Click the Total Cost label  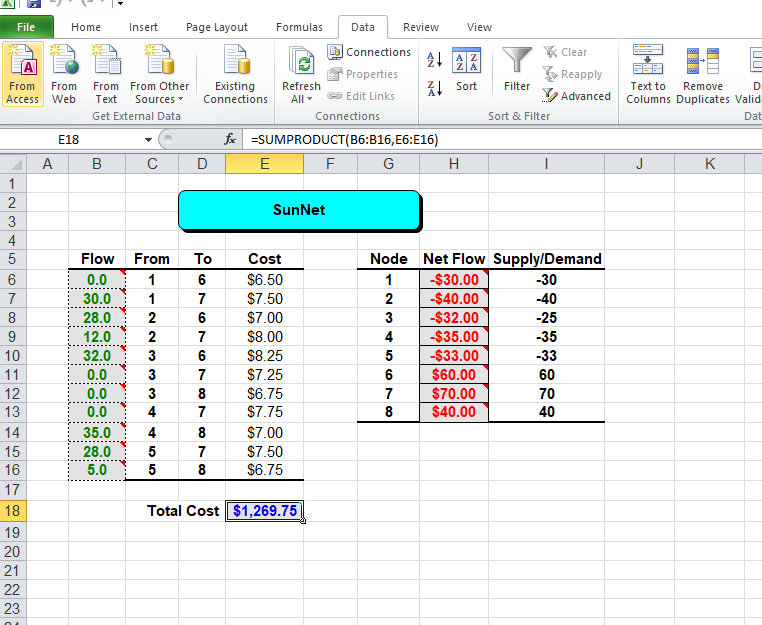point(183,511)
